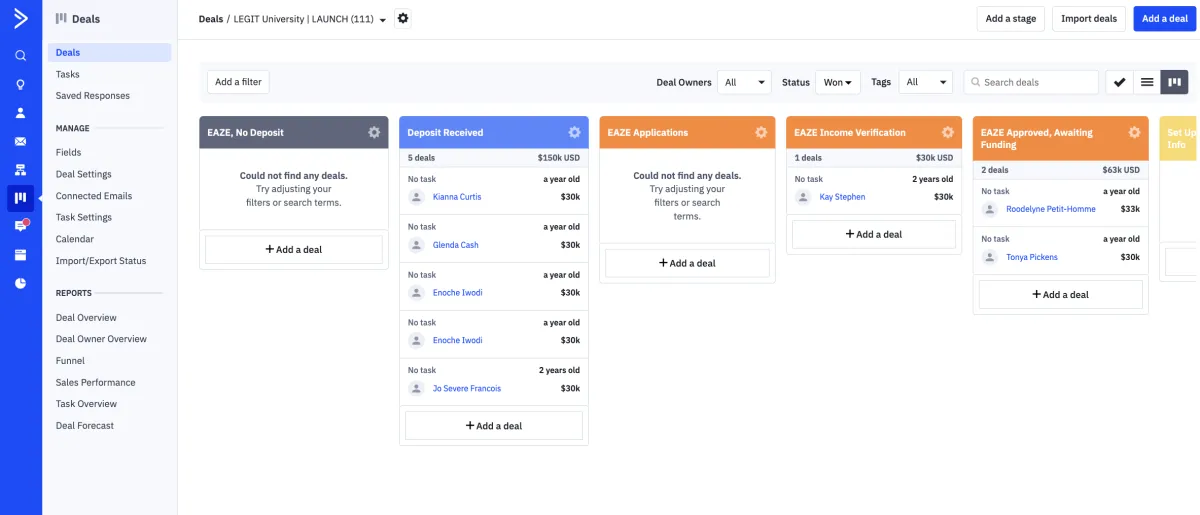Image resolution: width=1200 pixels, height=515 pixels.
Task: Switch to the list view
Action: (x=1147, y=82)
